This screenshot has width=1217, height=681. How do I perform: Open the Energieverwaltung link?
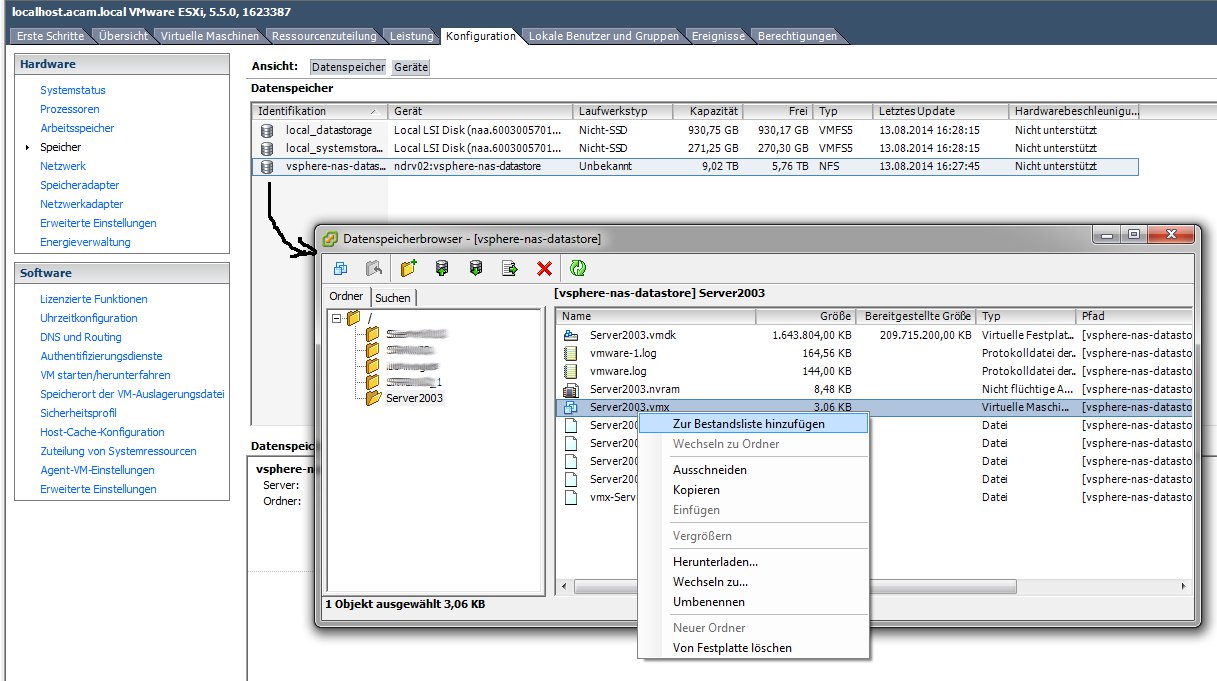[x=85, y=242]
